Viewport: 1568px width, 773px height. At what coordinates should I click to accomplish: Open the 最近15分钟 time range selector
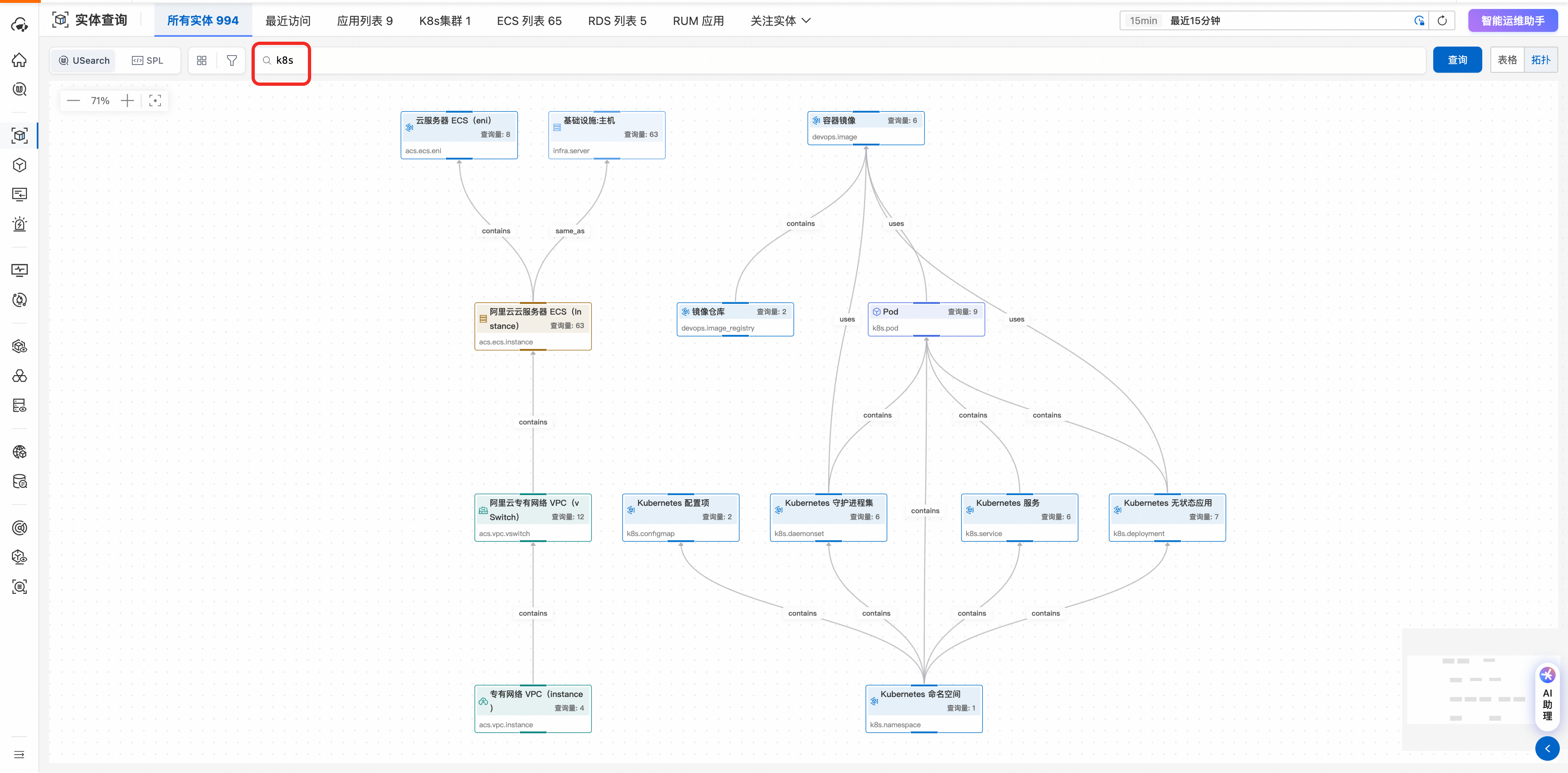(x=1266, y=21)
